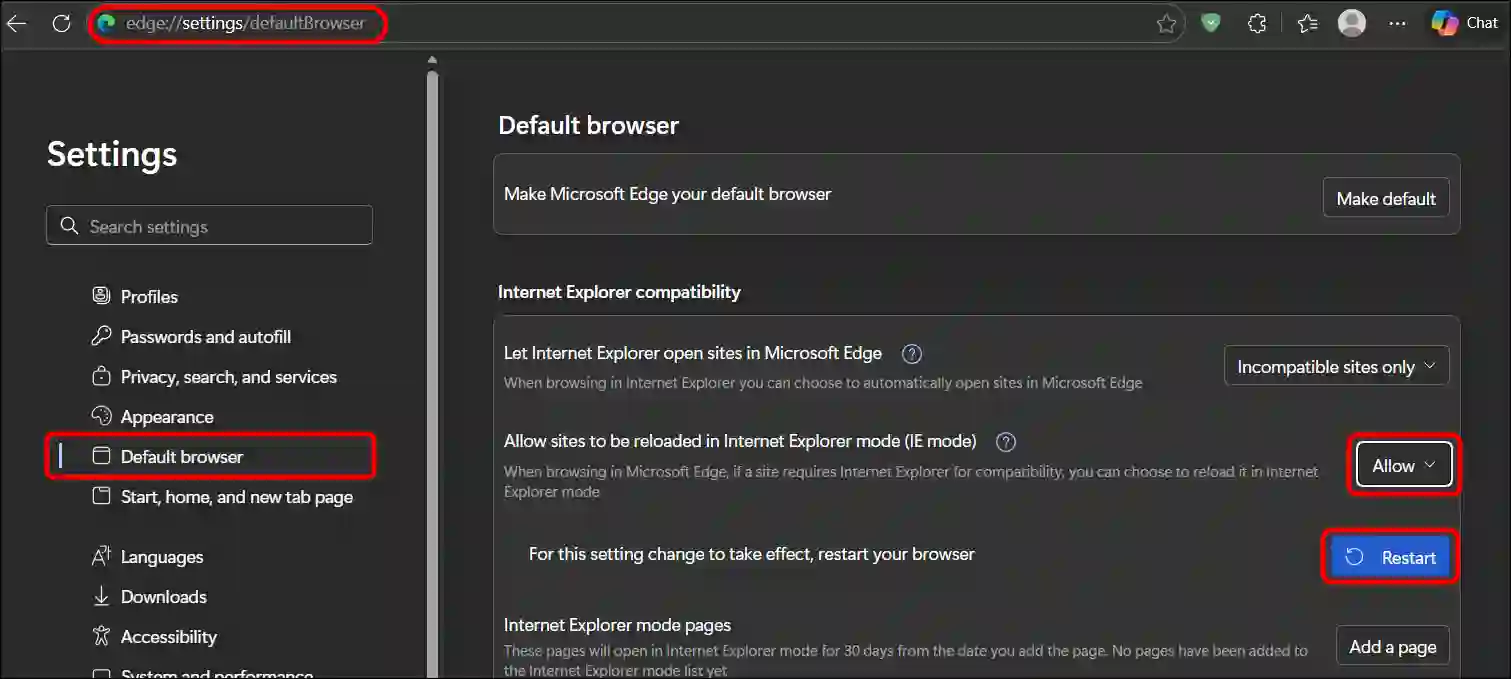Open the profile avatar menu
The image size is (1511, 679).
[x=1351, y=22]
